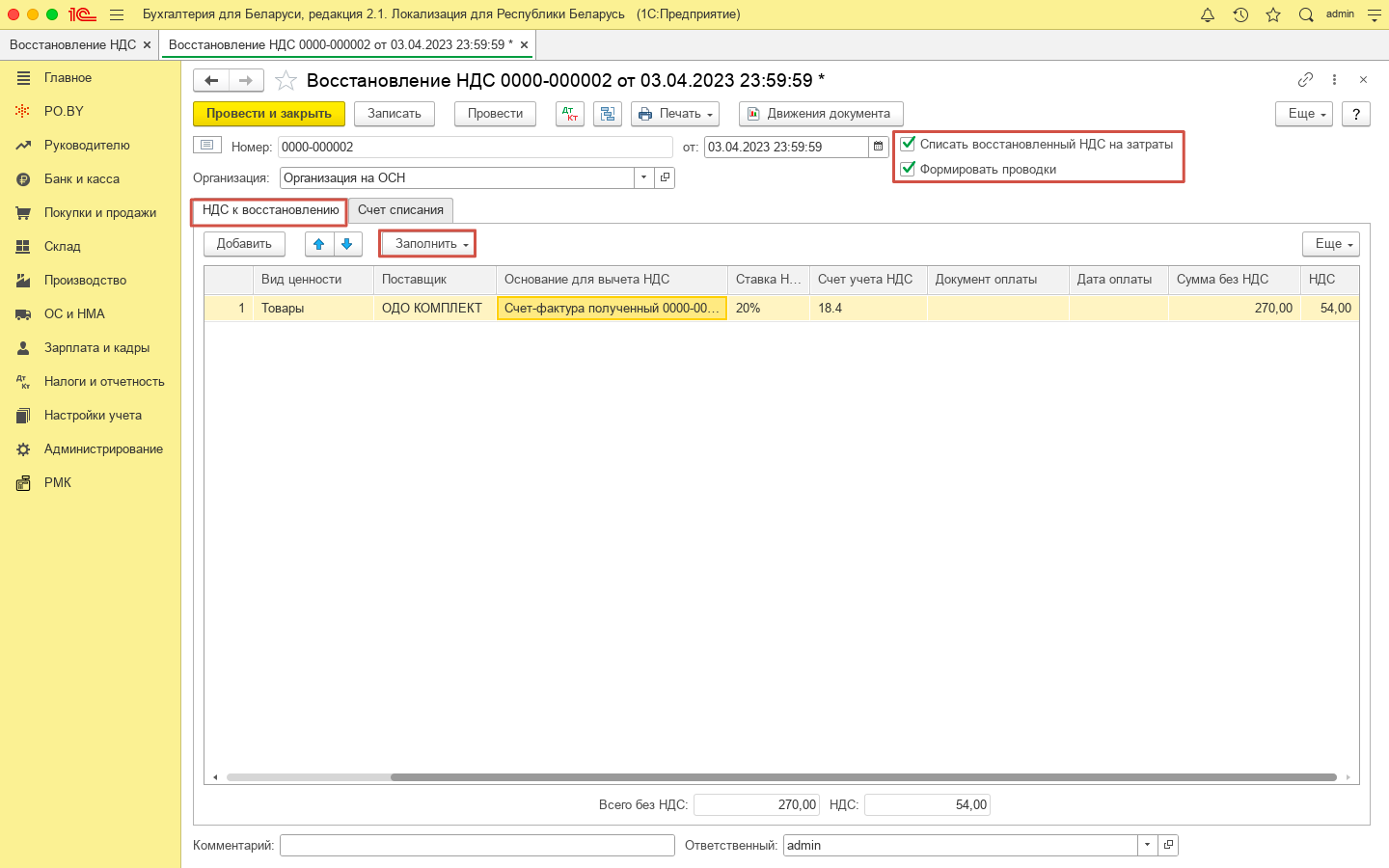Open the history clock icon in title bar

[x=1240, y=14]
